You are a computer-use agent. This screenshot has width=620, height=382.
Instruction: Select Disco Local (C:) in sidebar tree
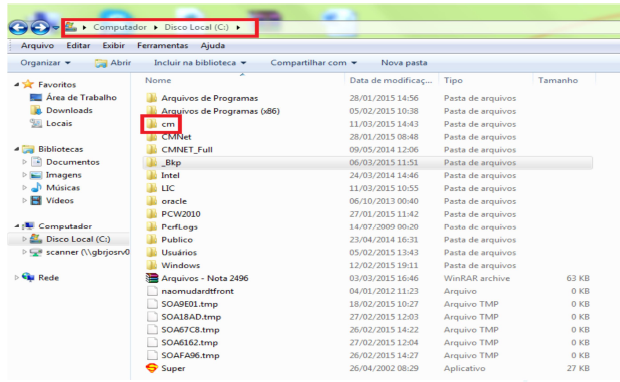point(78,239)
